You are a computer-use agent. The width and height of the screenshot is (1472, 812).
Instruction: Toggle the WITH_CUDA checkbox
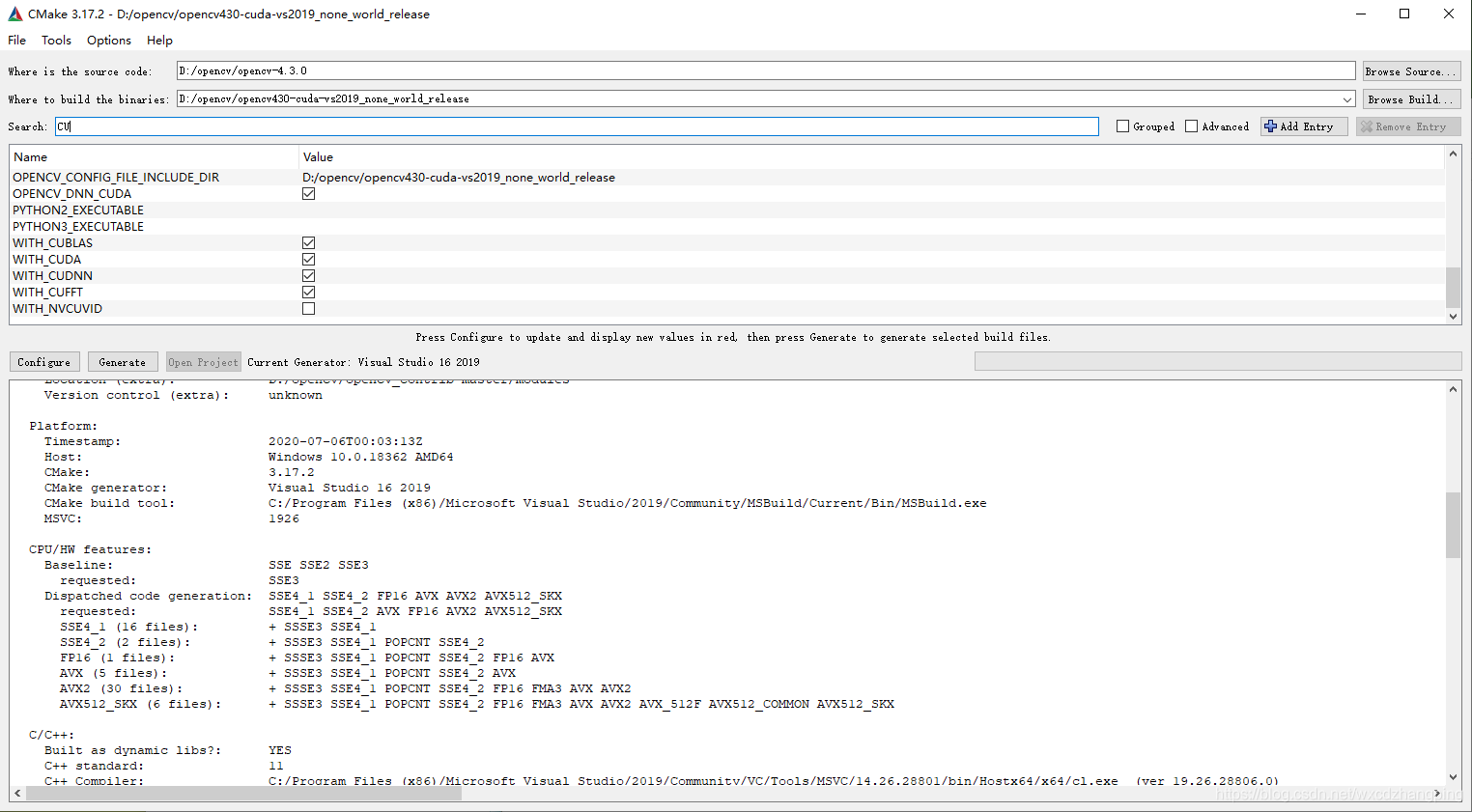[x=308, y=259]
